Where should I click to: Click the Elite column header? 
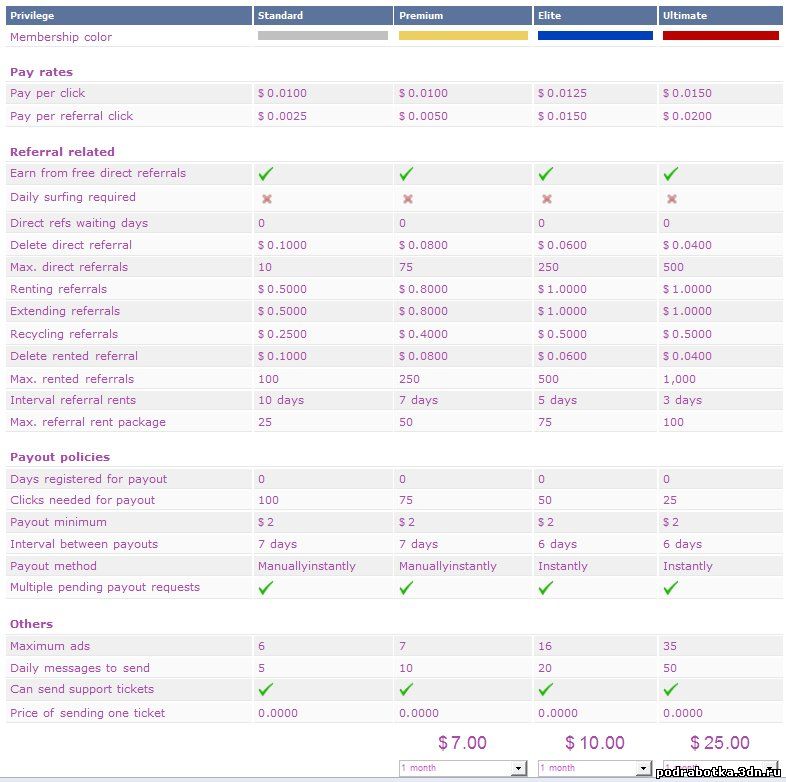pos(595,16)
